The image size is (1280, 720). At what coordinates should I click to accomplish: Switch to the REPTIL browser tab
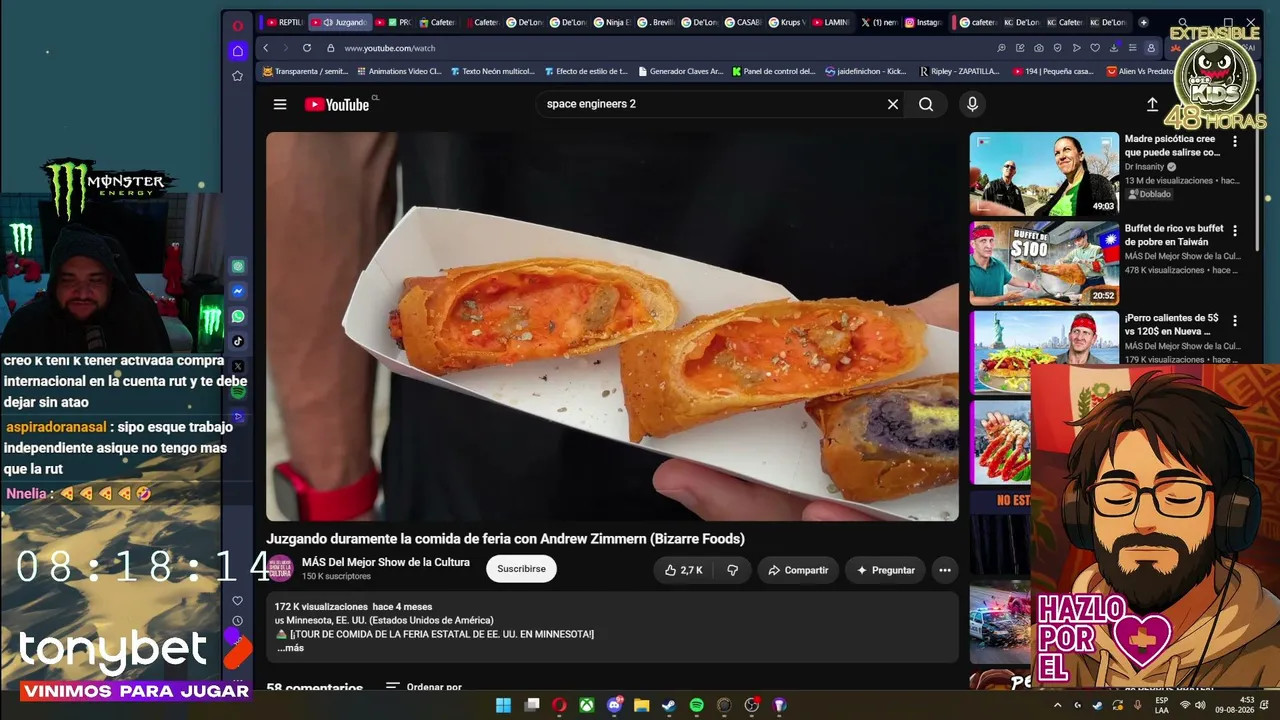pyautogui.click(x=284, y=22)
